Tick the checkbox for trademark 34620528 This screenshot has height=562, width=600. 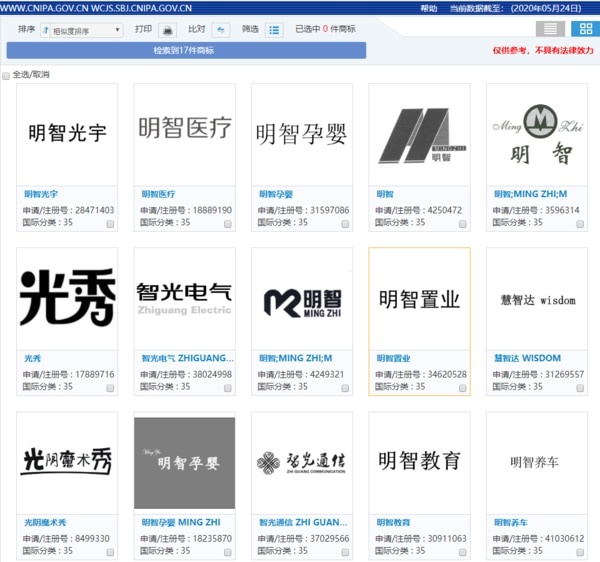[463, 388]
